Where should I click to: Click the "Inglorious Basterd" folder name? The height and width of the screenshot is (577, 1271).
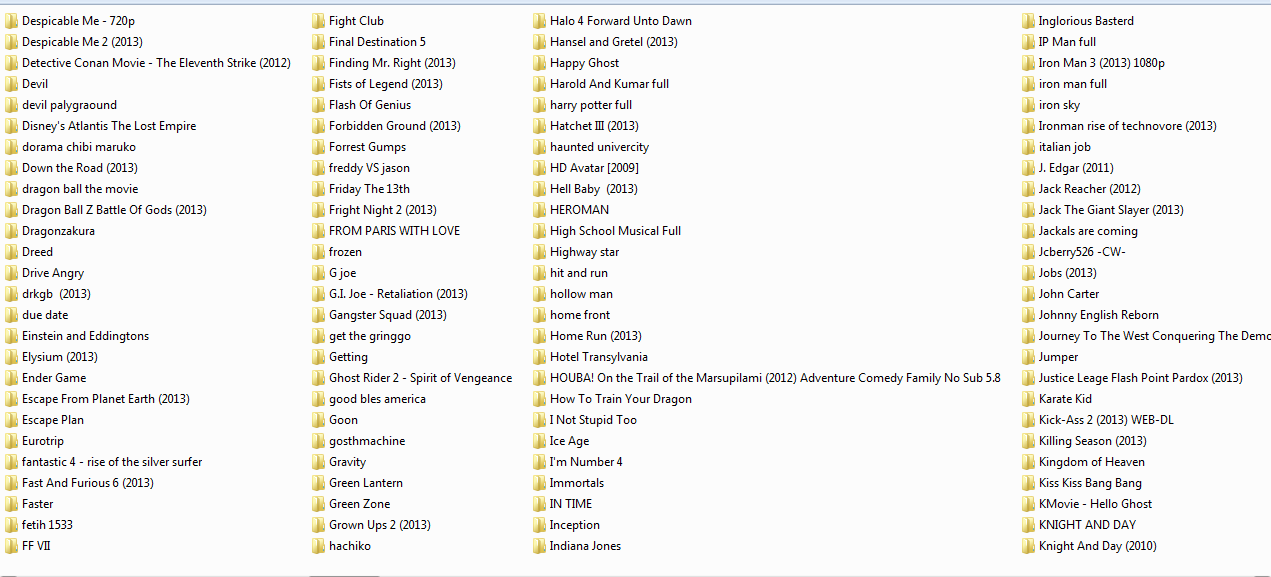point(1086,21)
